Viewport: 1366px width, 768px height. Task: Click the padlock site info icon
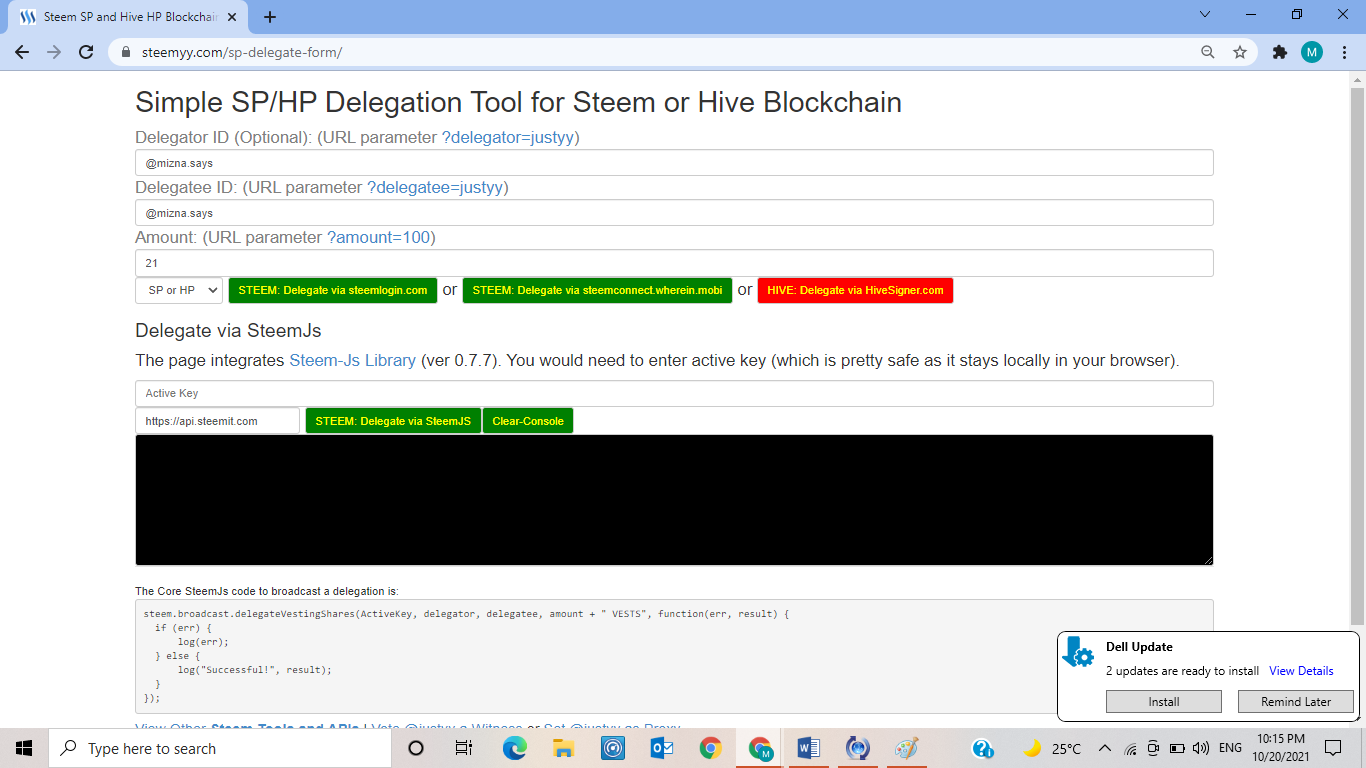(x=125, y=52)
